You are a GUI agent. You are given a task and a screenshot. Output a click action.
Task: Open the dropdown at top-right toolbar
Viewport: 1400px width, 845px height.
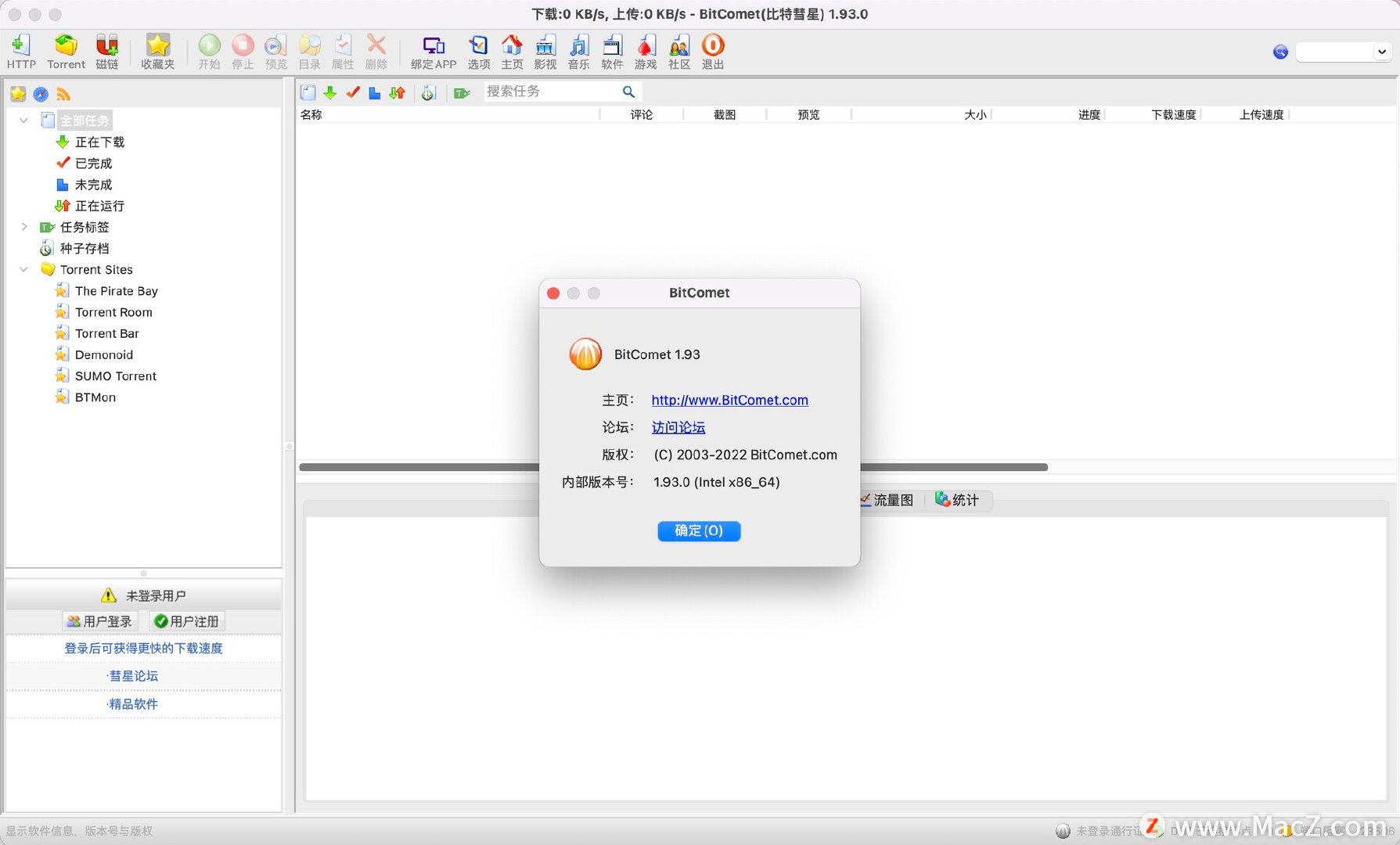click(x=1343, y=52)
